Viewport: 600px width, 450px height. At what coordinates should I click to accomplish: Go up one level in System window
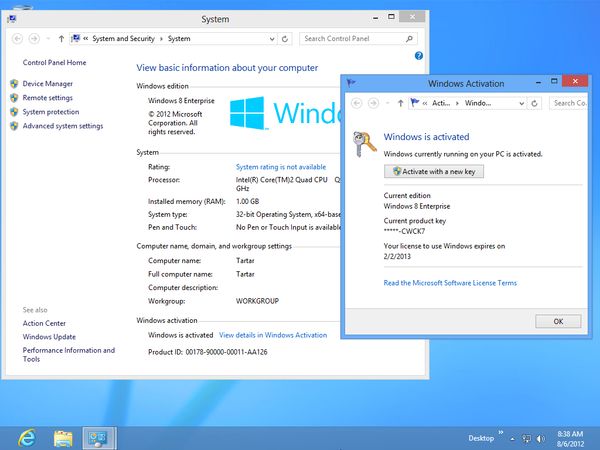pos(62,39)
